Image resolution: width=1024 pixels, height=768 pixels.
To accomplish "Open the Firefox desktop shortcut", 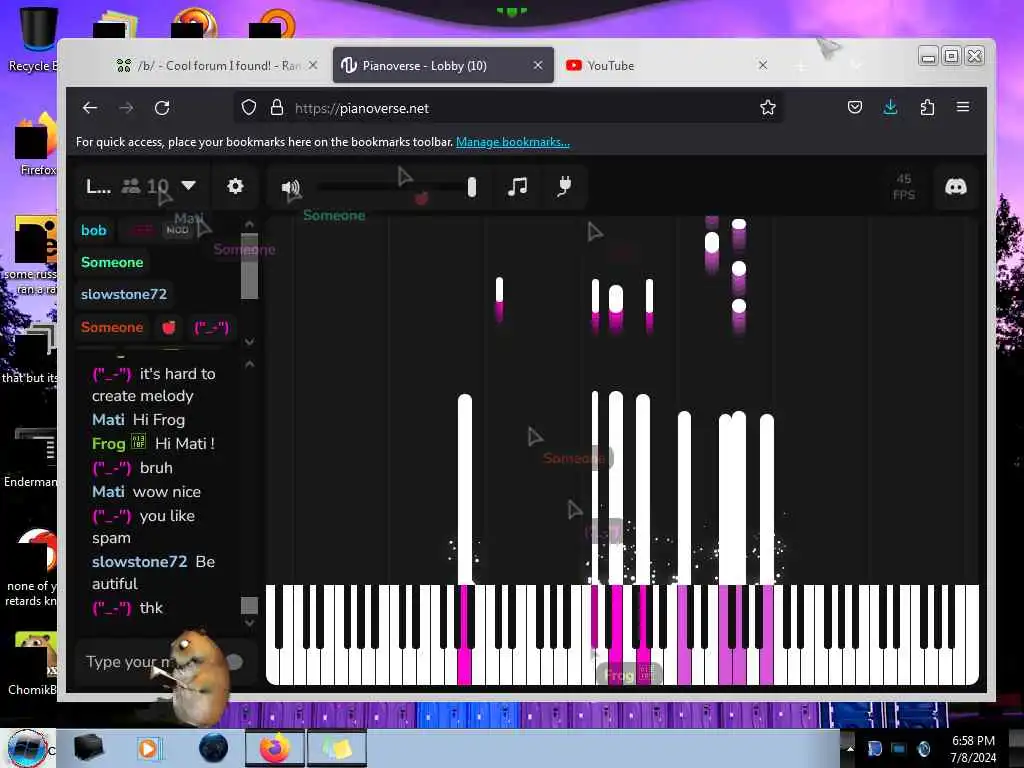I will pos(36,145).
